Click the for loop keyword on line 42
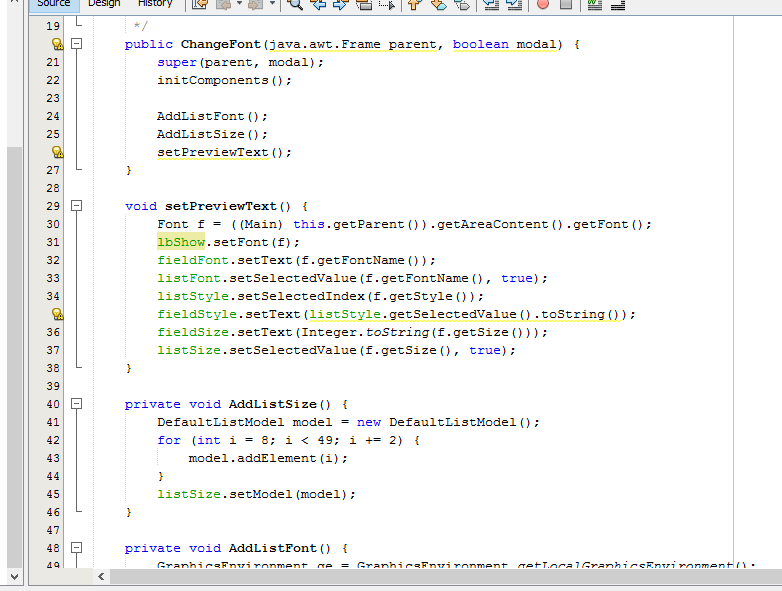782x591 pixels. pos(169,440)
